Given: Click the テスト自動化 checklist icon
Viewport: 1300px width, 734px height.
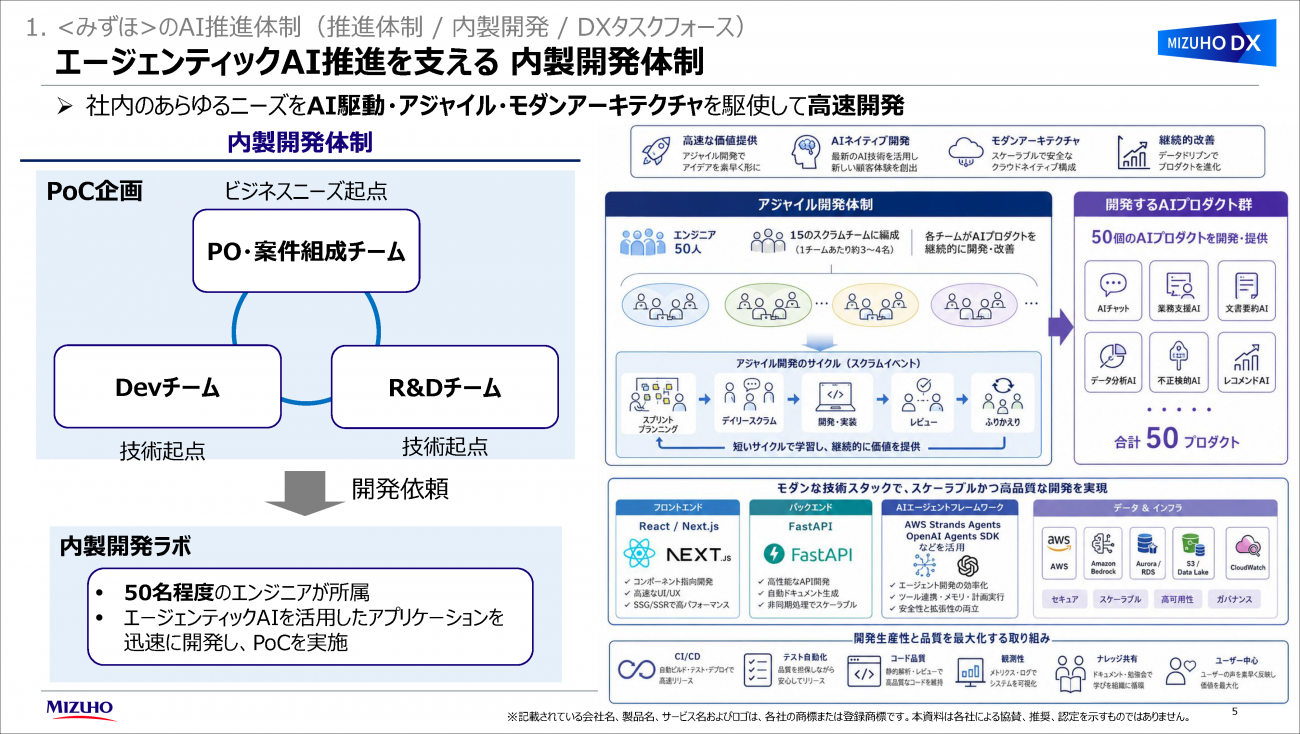Looking at the screenshot, I should click(x=756, y=671).
